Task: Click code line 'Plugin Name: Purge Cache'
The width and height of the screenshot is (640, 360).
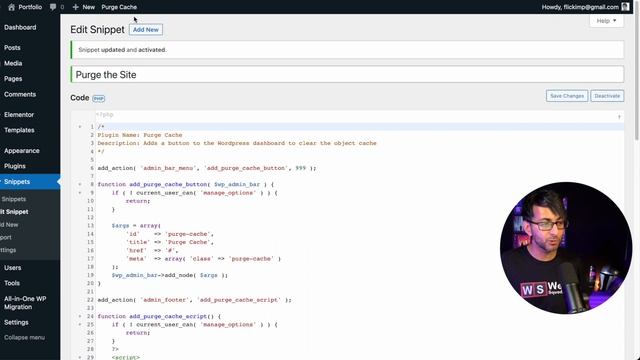Action: pos(140,135)
